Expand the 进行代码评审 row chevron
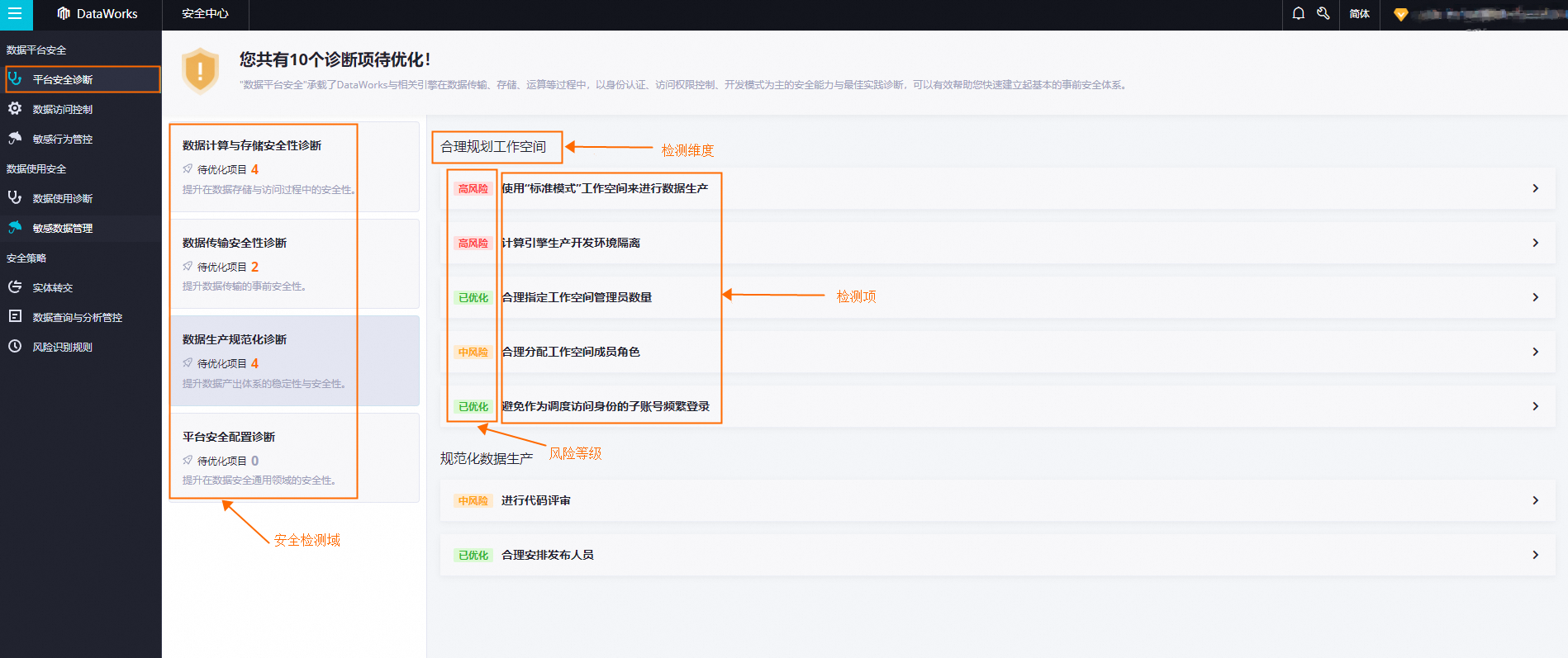The image size is (1568, 658). (x=1535, y=500)
